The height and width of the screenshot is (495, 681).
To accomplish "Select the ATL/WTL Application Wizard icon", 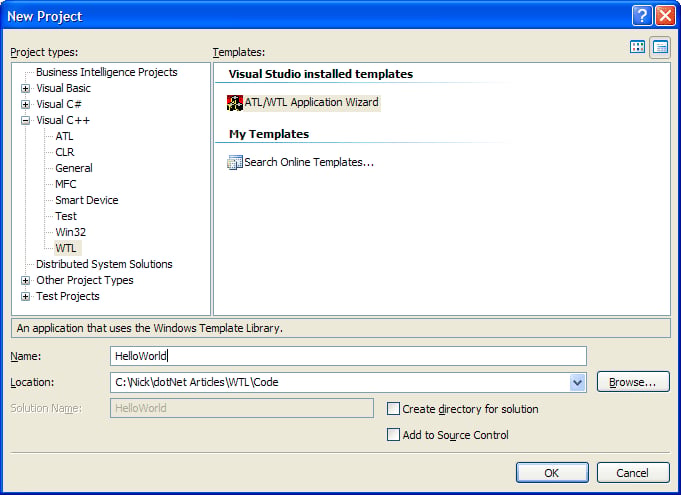I will point(235,103).
